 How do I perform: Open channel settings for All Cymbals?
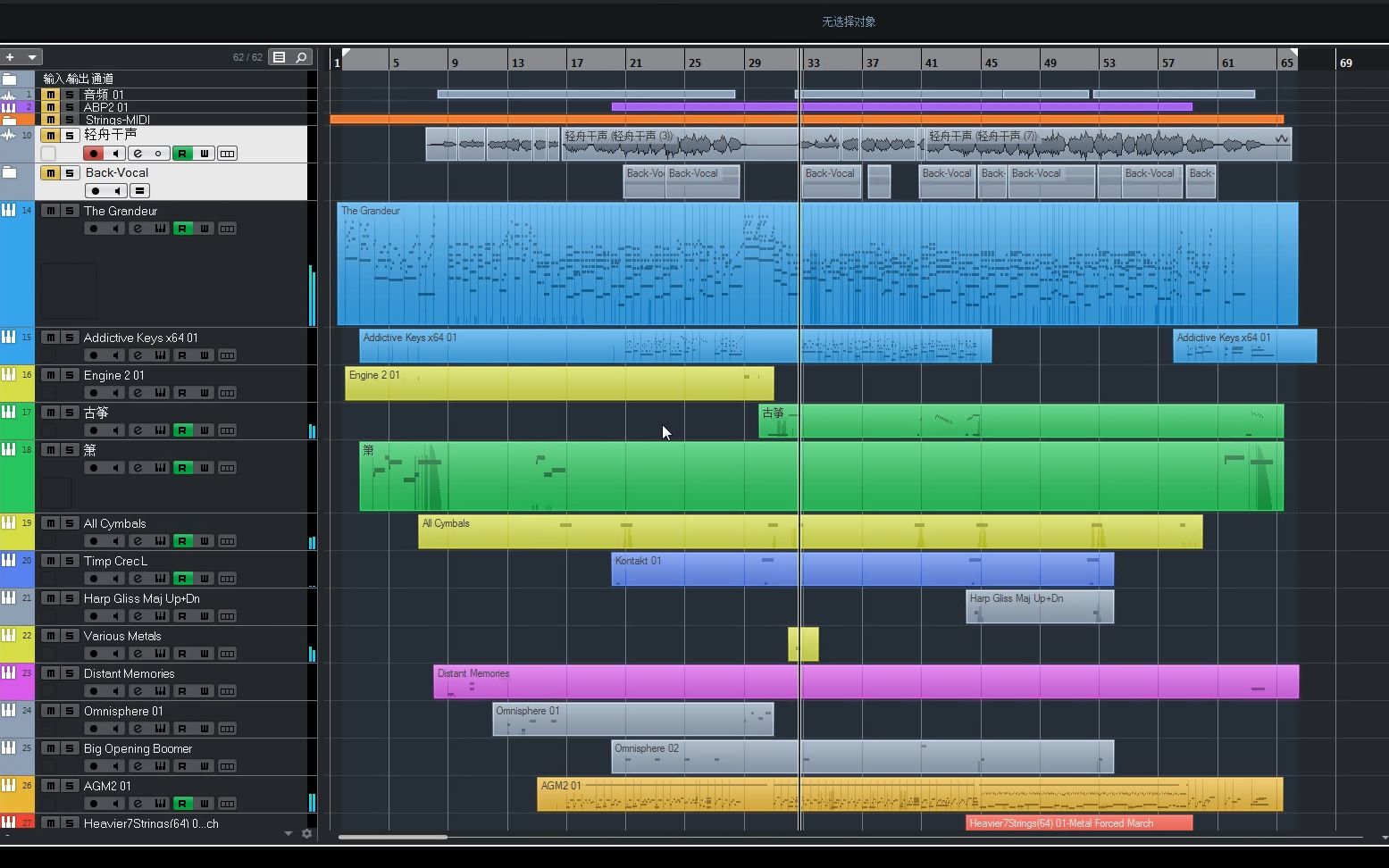[138, 541]
